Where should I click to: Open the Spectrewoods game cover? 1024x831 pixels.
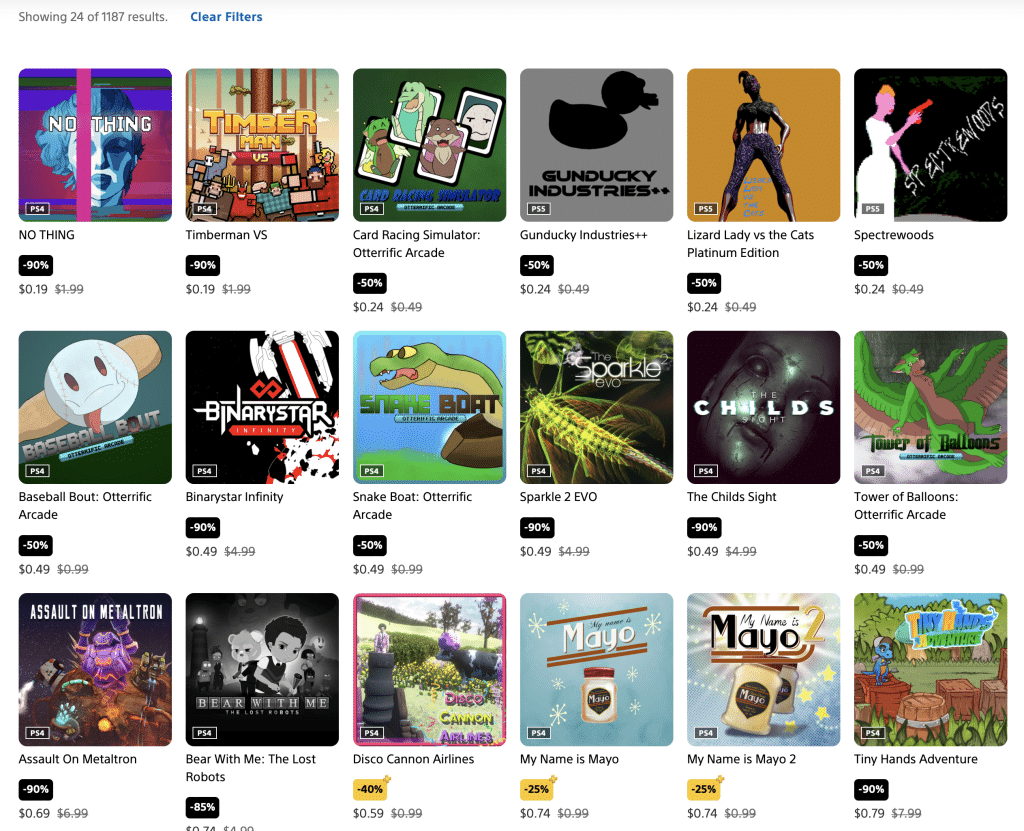pos(931,145)
